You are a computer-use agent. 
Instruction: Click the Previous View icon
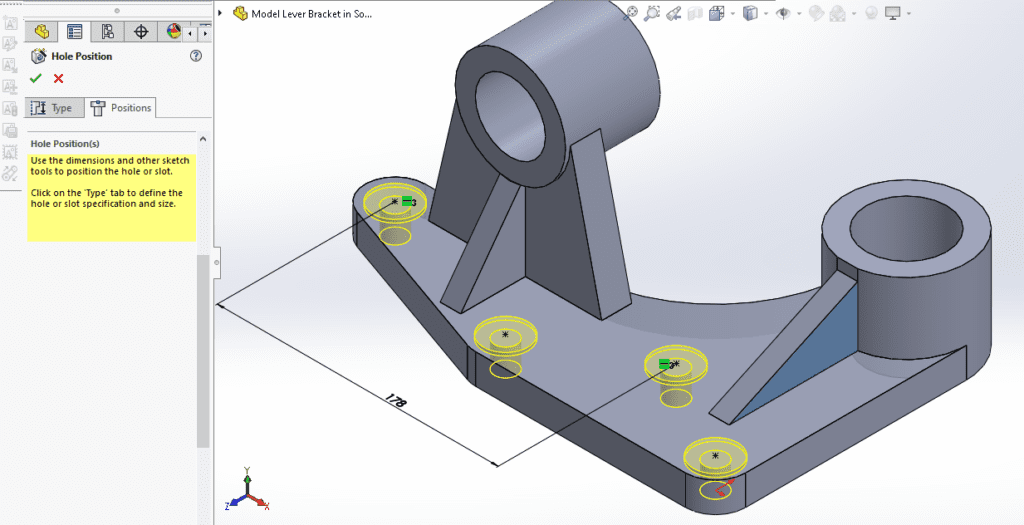[x=674, y=12]
